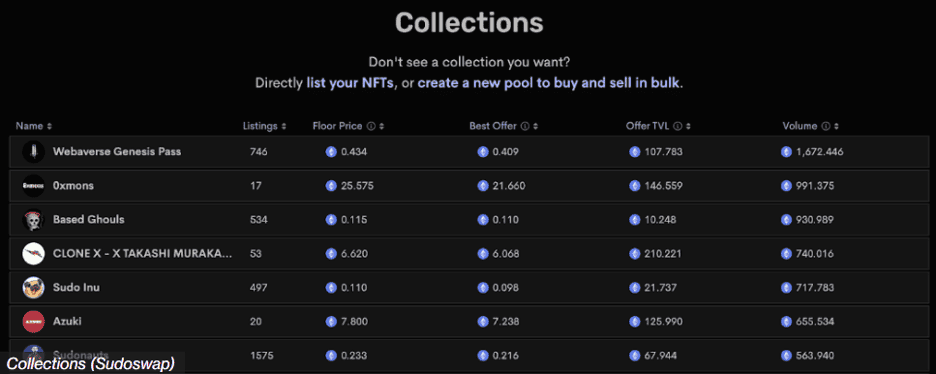Select listings count 17

pyautogui.click(x=255, y=186)
